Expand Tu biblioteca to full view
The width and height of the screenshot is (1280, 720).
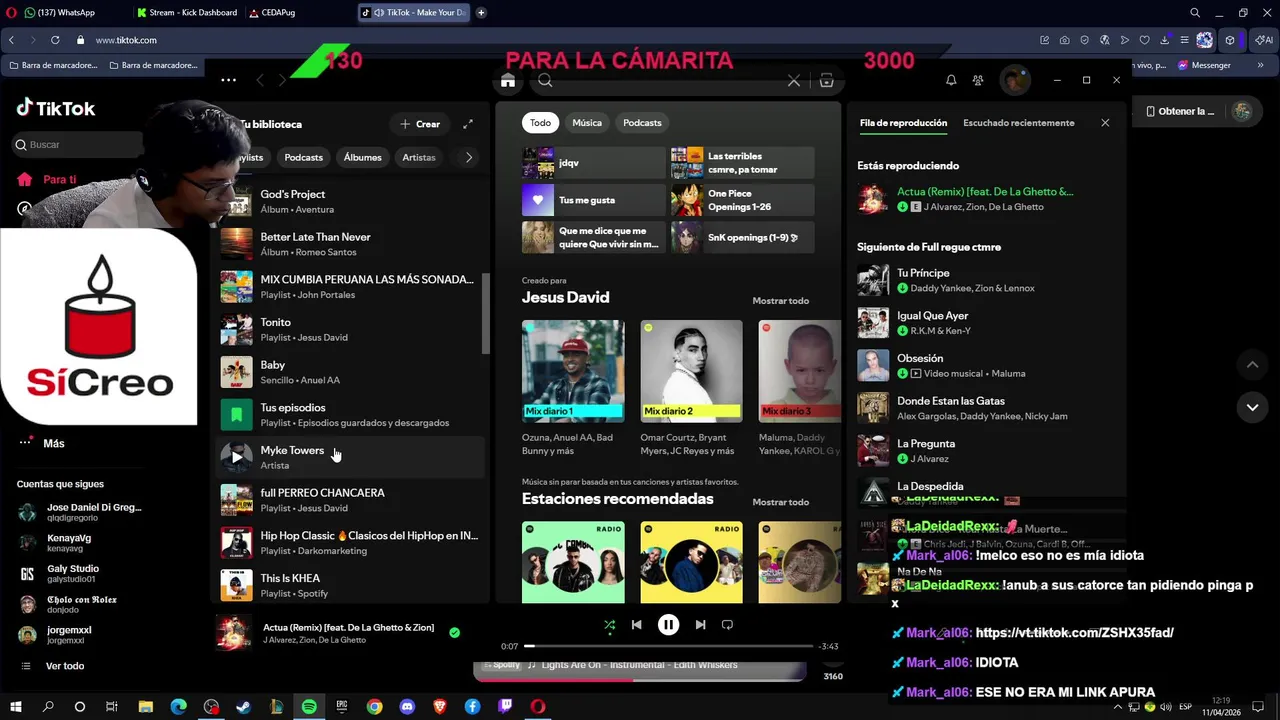point(468,124)
